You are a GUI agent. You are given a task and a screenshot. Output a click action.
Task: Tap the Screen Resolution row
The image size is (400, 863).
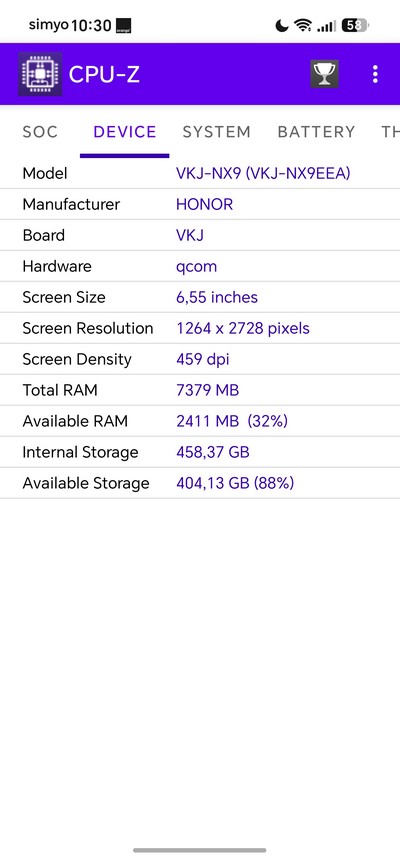click(200, 329)
